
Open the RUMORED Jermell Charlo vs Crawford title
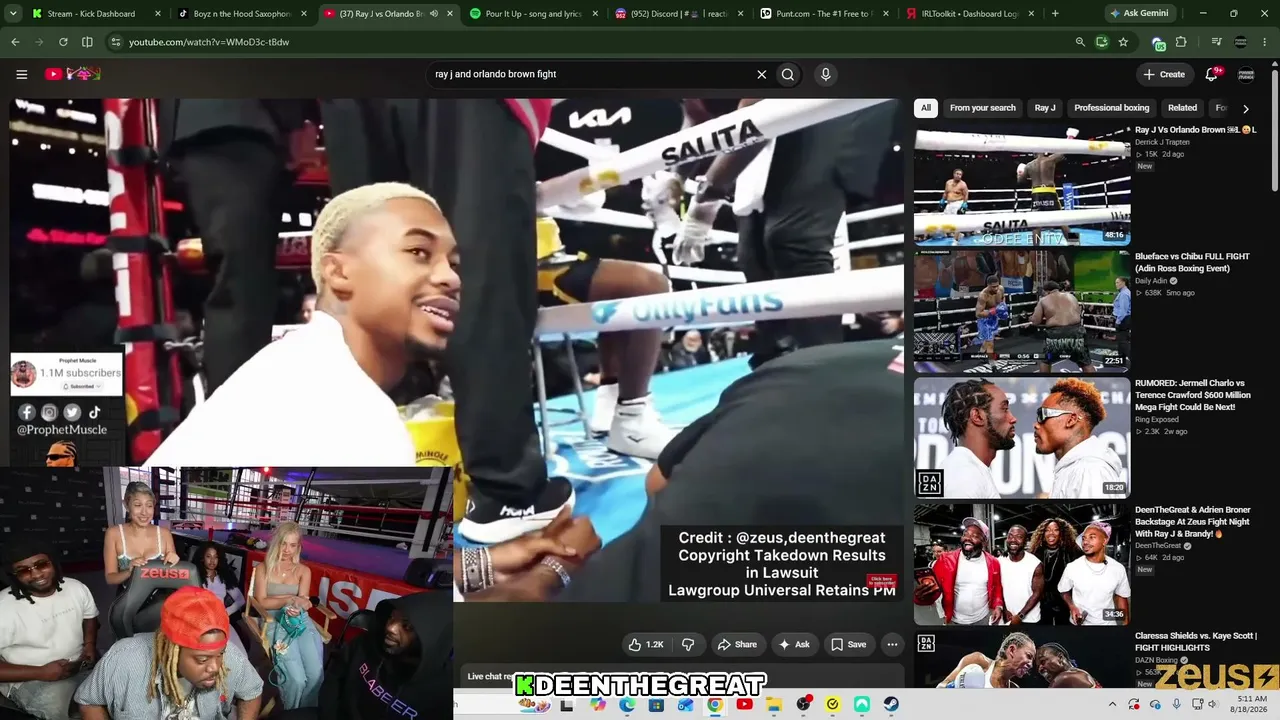1192,395
